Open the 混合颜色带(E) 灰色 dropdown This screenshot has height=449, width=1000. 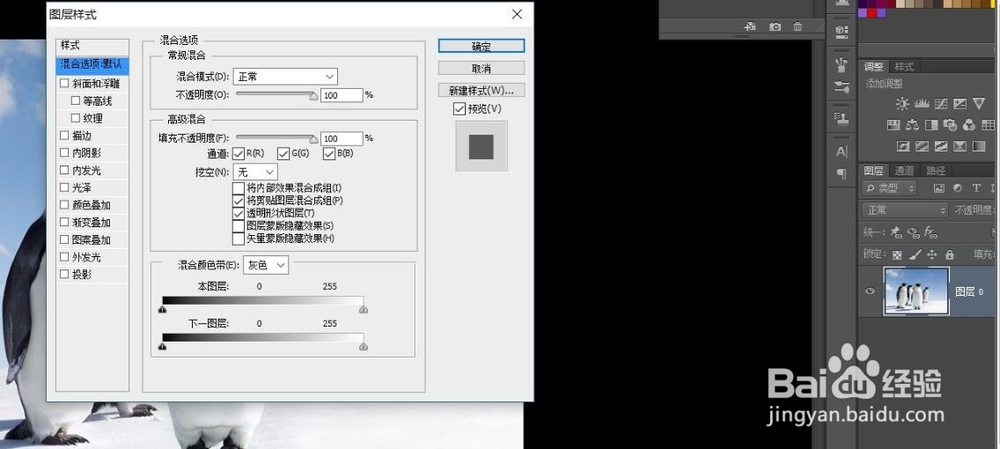pos(265,265)
